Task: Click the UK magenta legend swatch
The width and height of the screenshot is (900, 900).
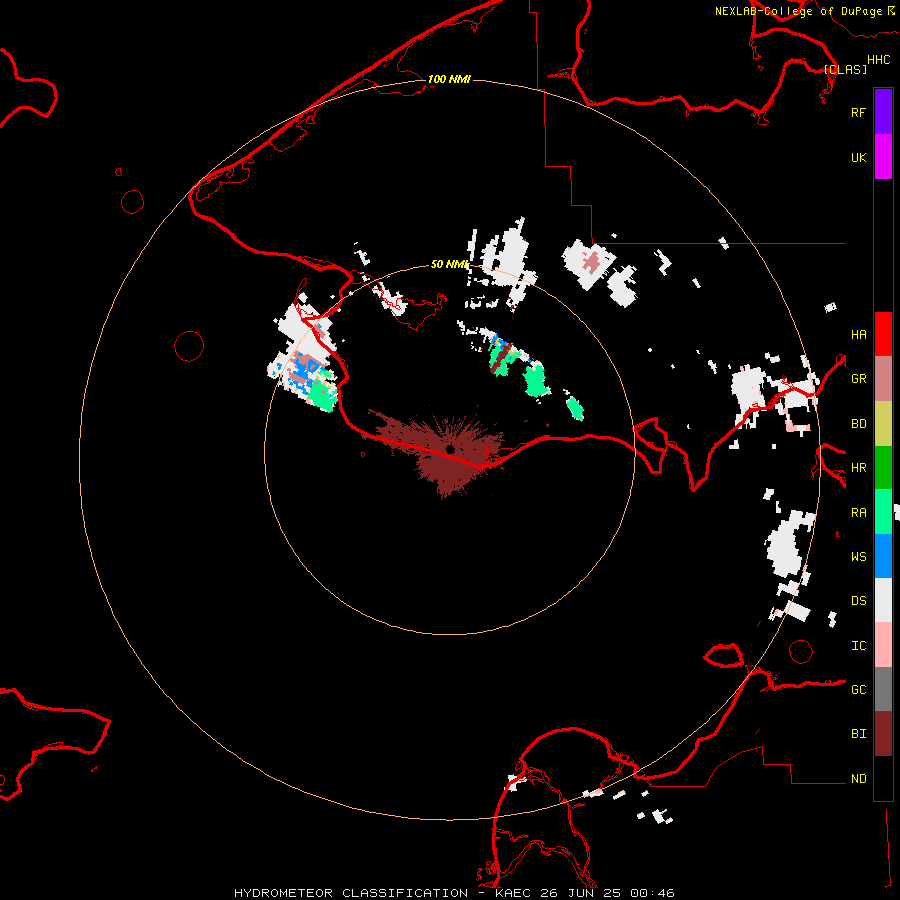Action: (883, 157)
